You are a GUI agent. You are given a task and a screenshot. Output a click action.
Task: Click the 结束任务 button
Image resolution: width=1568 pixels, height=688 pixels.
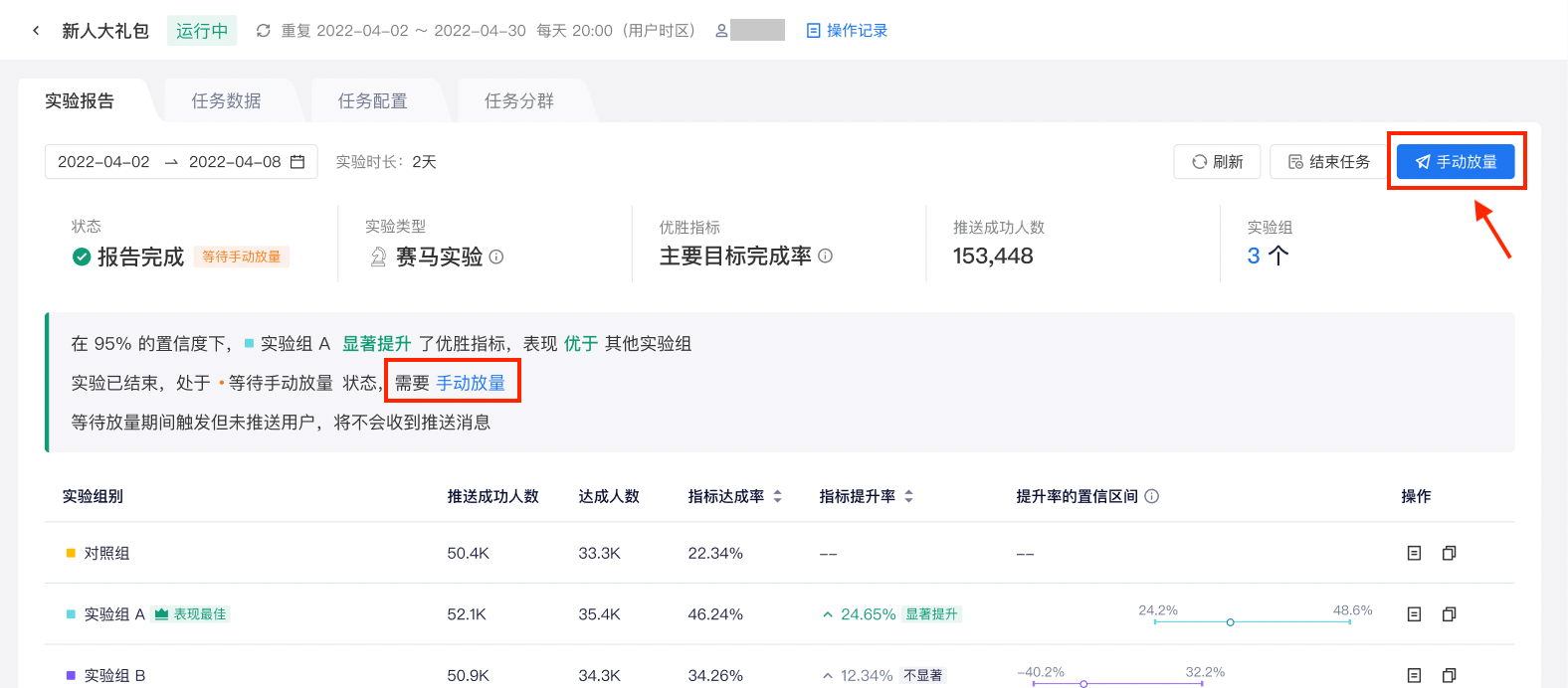pos(1328,162)
